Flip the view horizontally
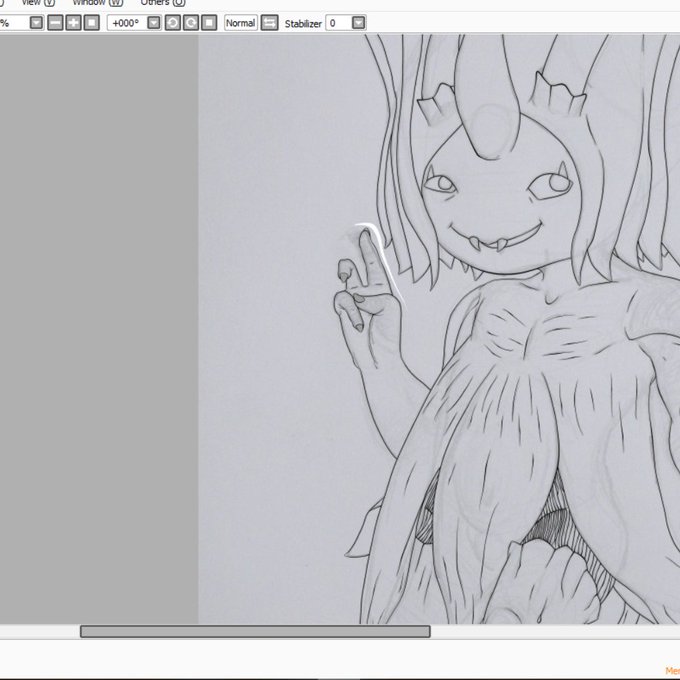Viewport: 680px width, 680px height. click(269, 23)
